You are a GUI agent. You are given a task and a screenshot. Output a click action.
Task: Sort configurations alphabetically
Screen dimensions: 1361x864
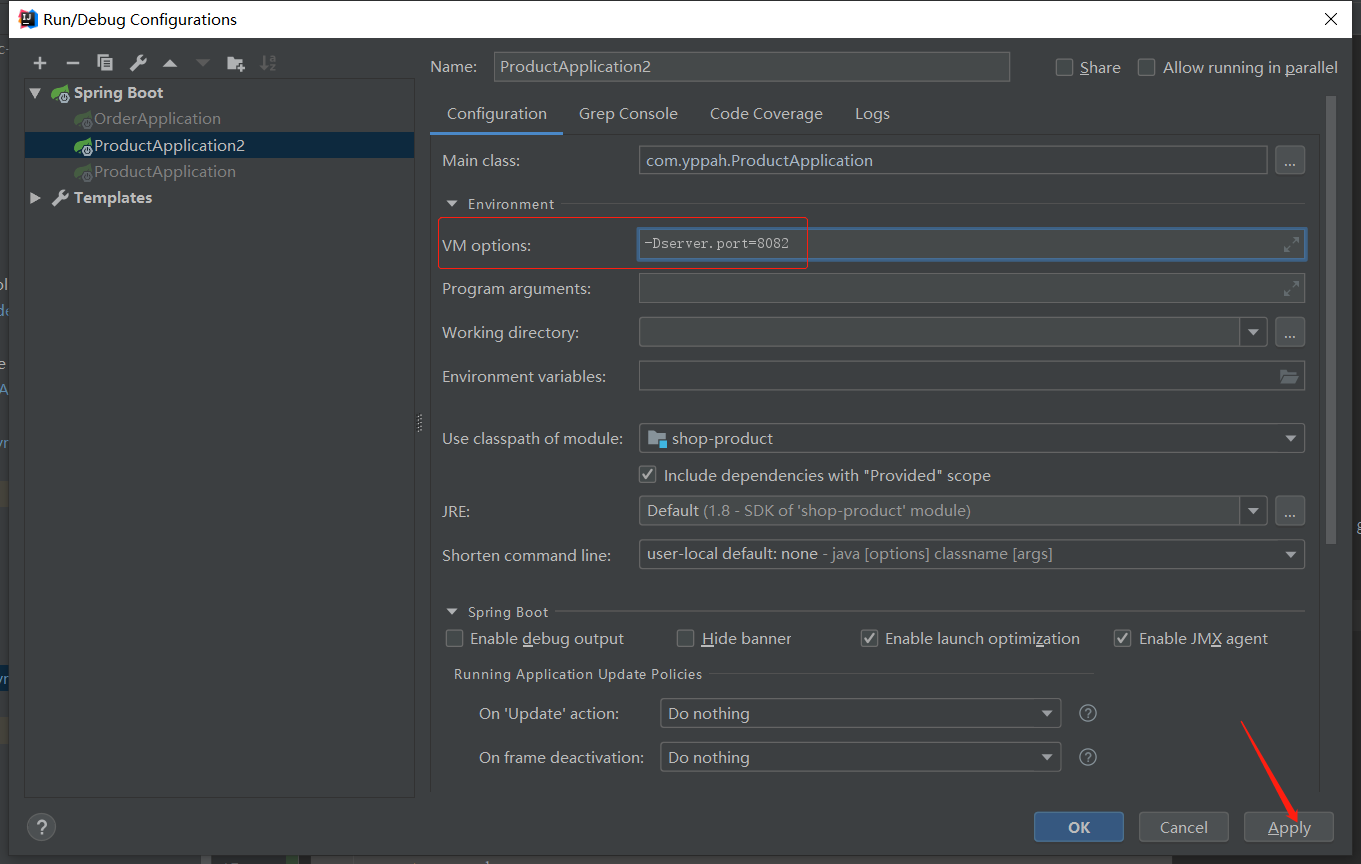coord(268,63)
